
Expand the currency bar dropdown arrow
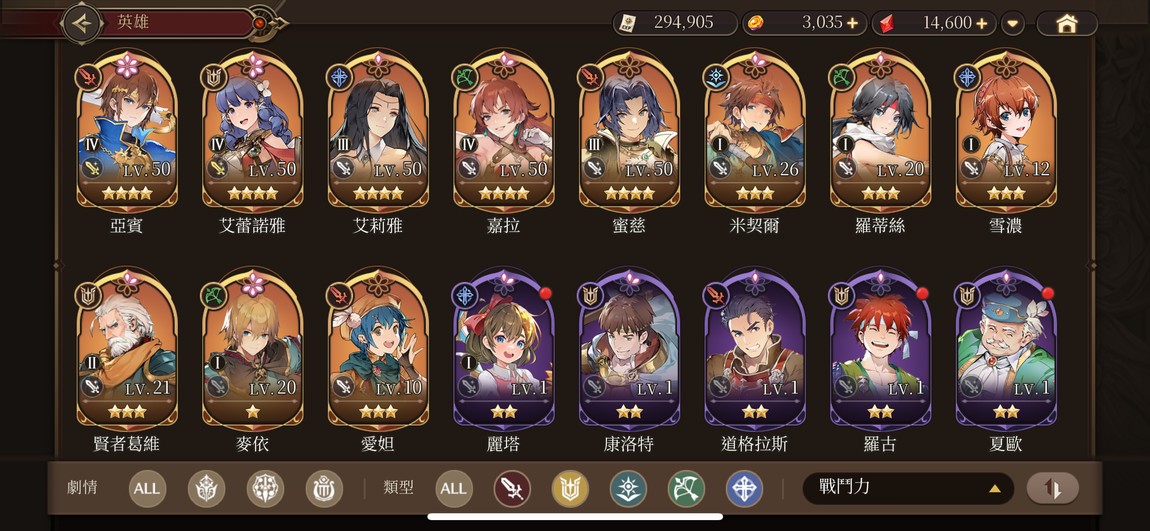1013,23
